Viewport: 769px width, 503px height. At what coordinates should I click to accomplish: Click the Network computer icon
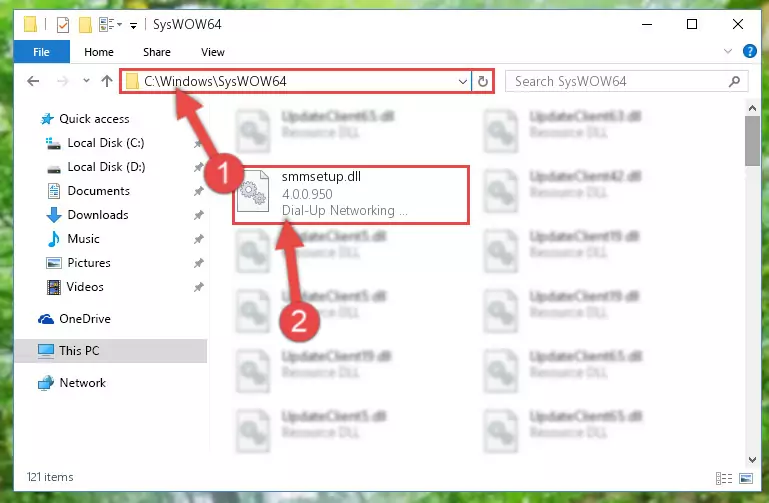46,382
